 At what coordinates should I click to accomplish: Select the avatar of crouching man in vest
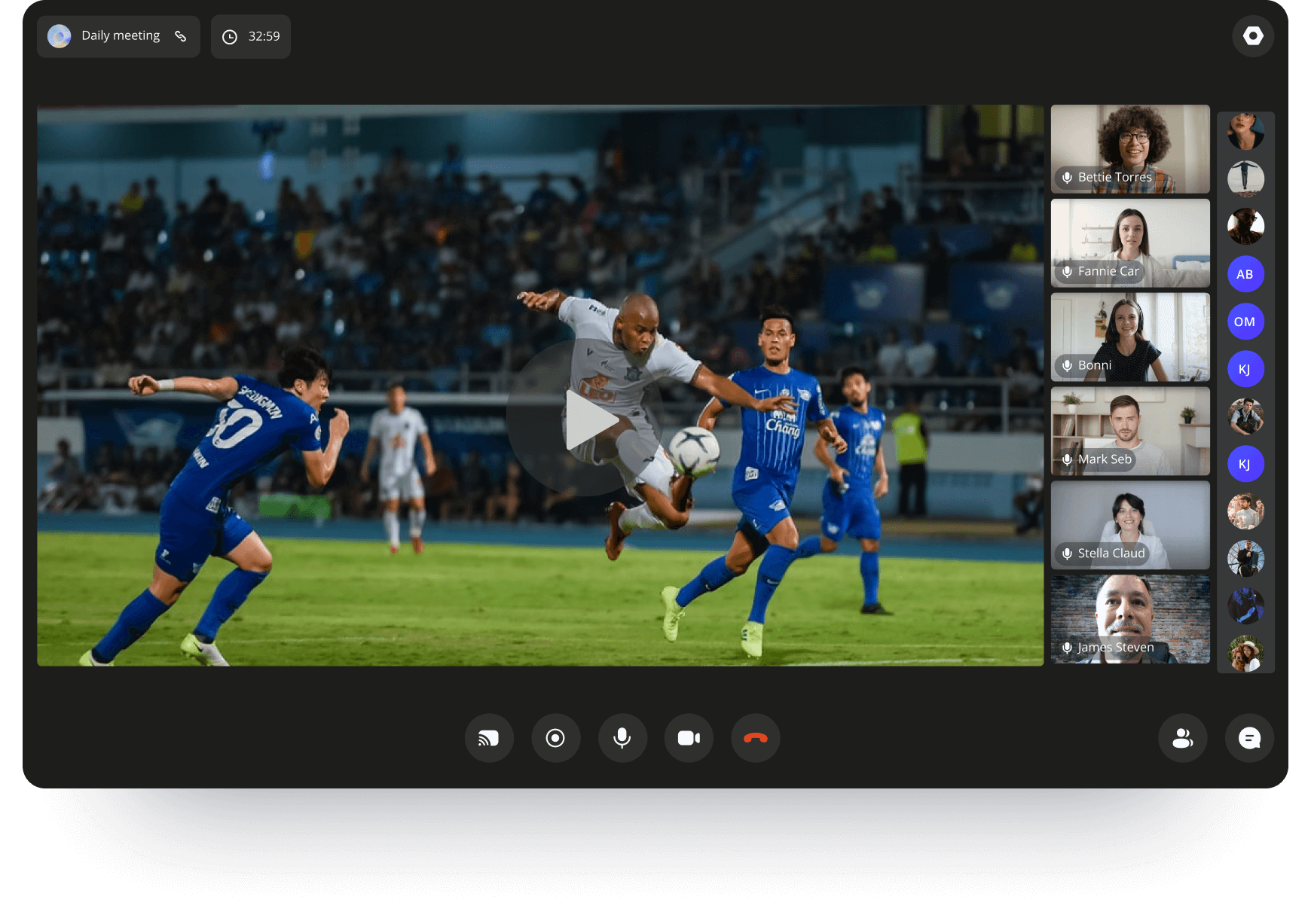[1245, 416]
